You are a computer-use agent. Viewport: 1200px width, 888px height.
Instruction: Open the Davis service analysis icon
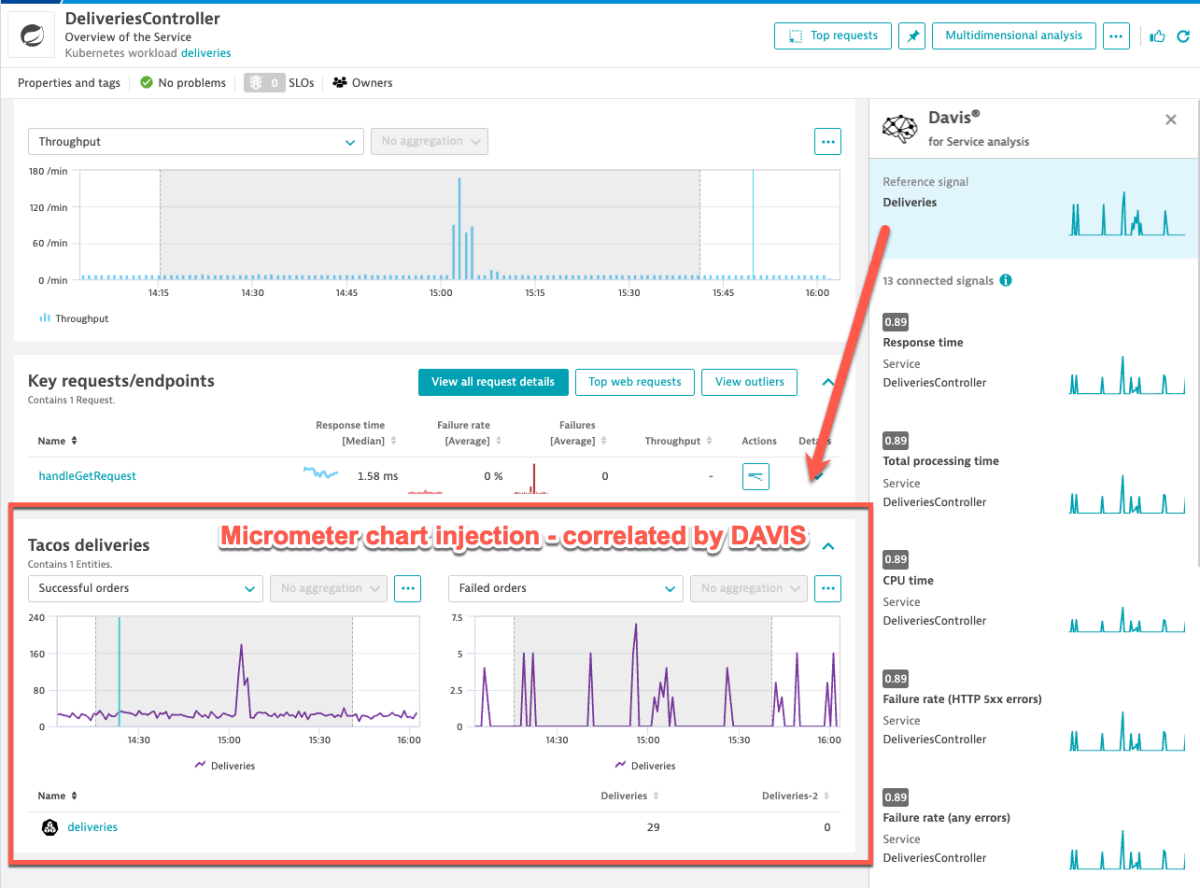tap(899, 128)
